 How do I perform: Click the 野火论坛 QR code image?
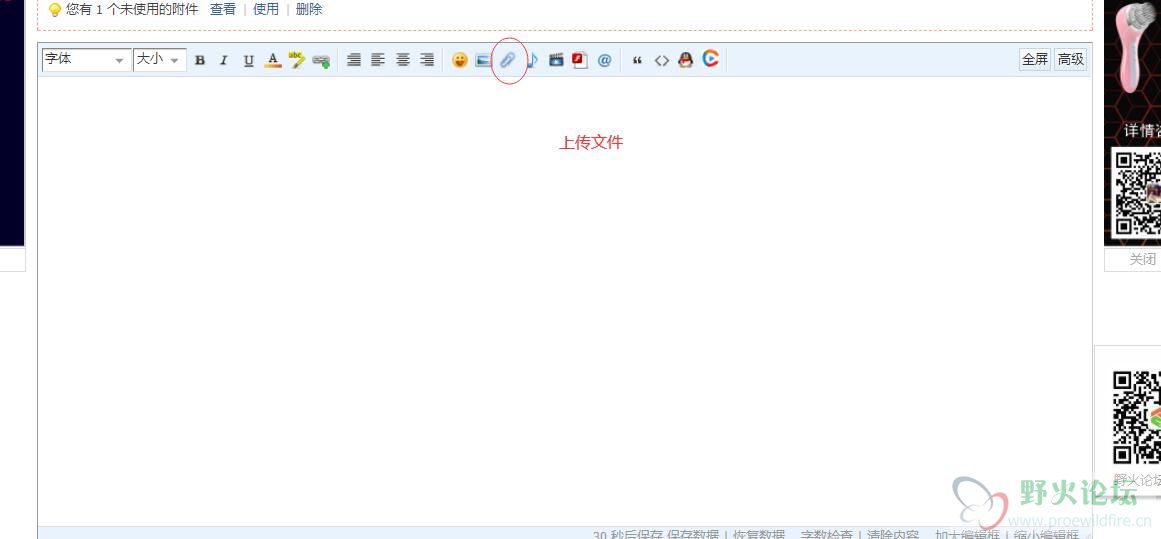point(1136,417)
